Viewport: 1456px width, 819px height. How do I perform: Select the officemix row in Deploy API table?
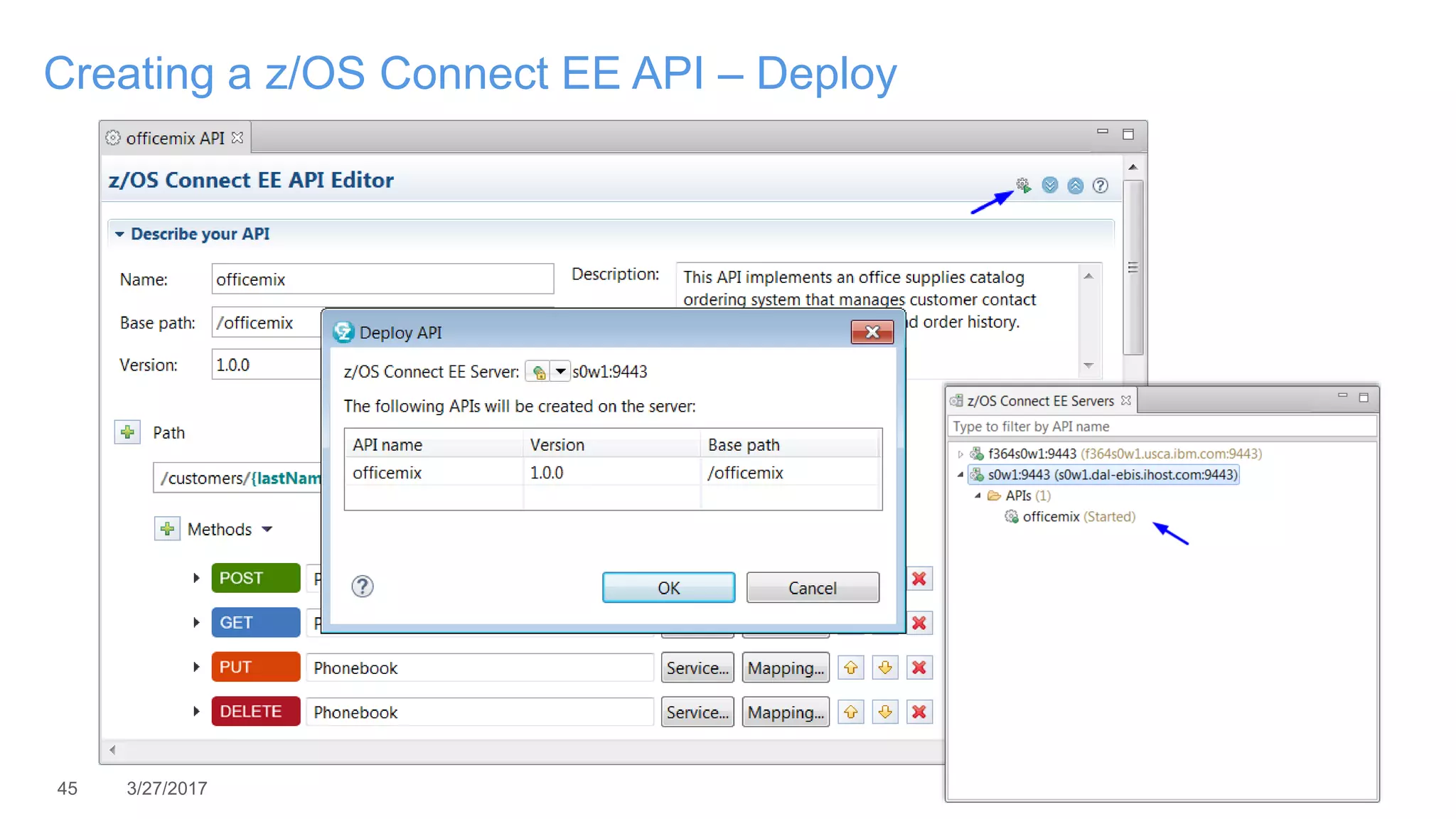click(x=613, y=473)
